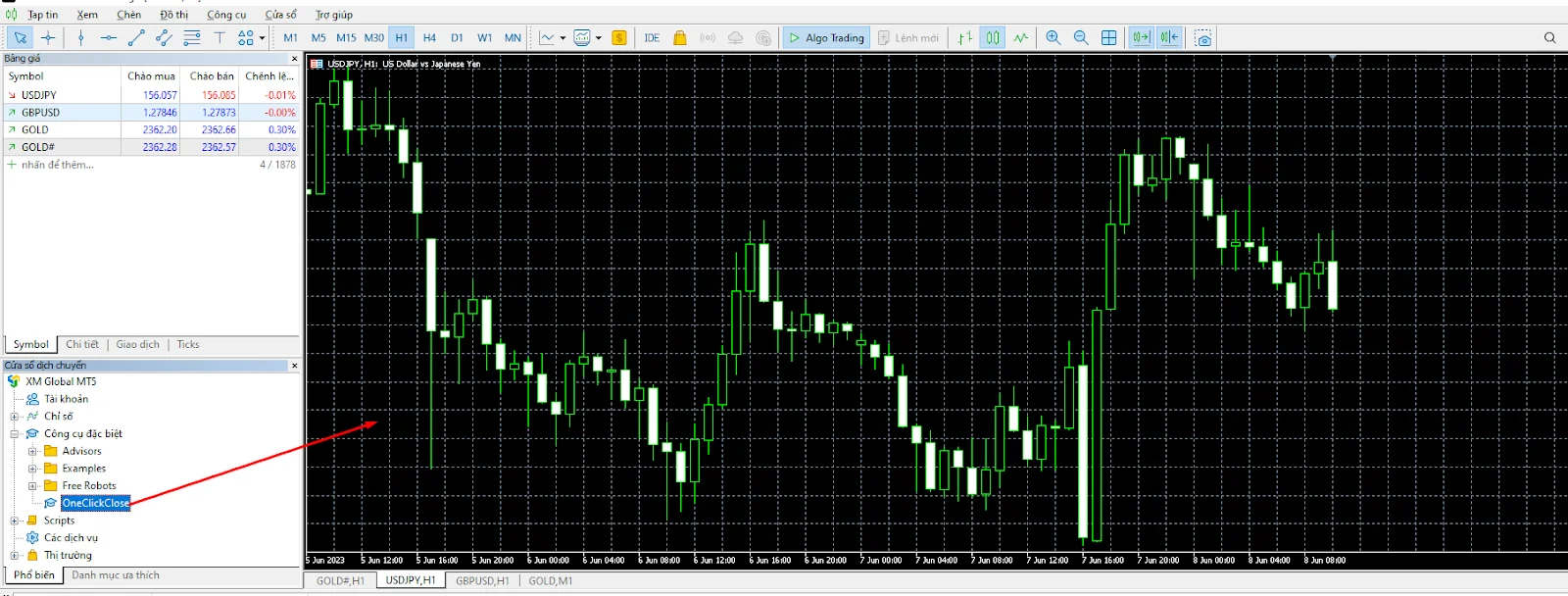Select the MN monthly timeframe
Viewport: 1568px width, 596px height.
point(513,37)
